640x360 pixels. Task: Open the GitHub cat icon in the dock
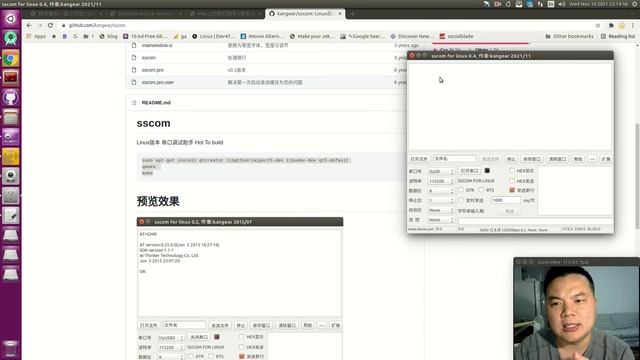coord(11,98)
